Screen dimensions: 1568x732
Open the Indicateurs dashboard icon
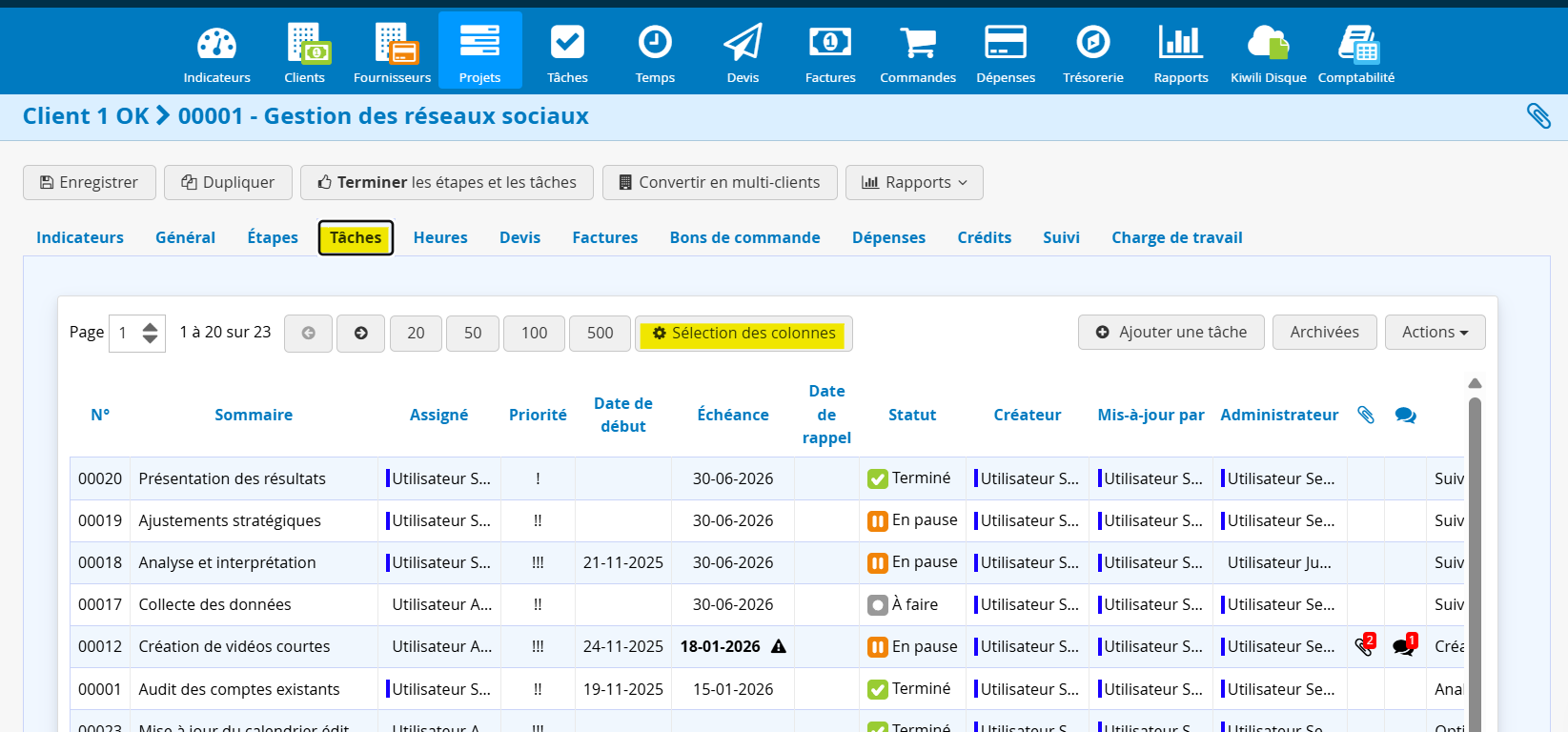pyautogui.click(x=216, y=43)
